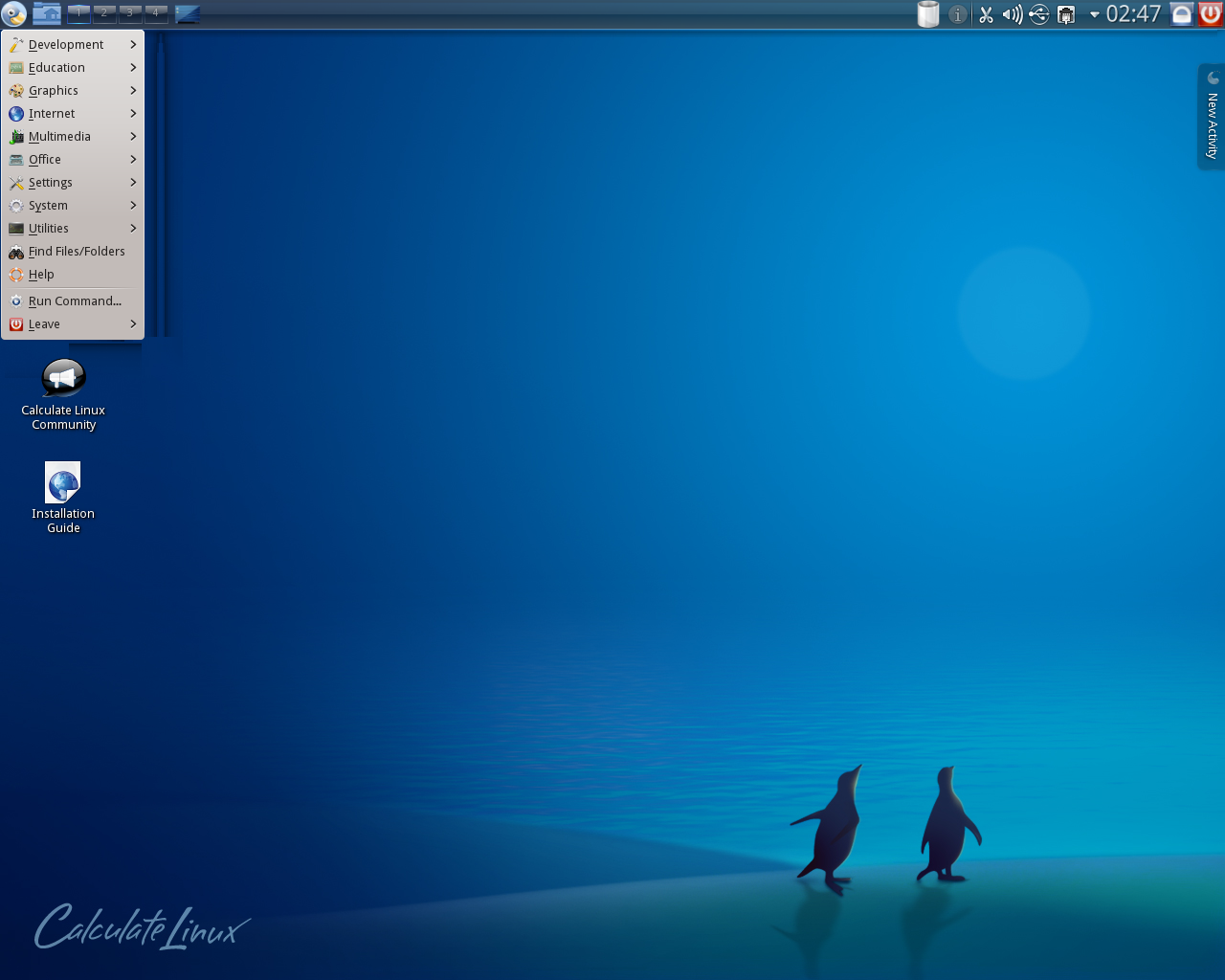Expand arrow next to Graphics

pos(133,91)
